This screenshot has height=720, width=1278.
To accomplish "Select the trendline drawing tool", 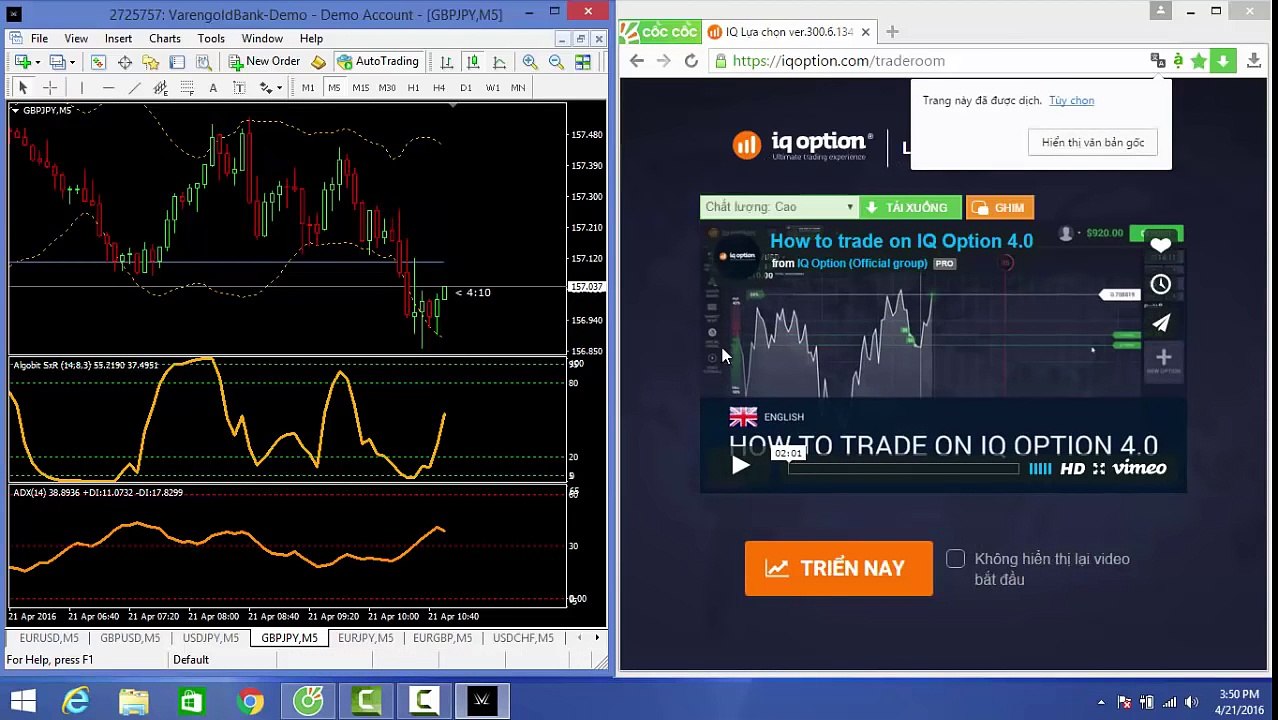I will point(134,88).
